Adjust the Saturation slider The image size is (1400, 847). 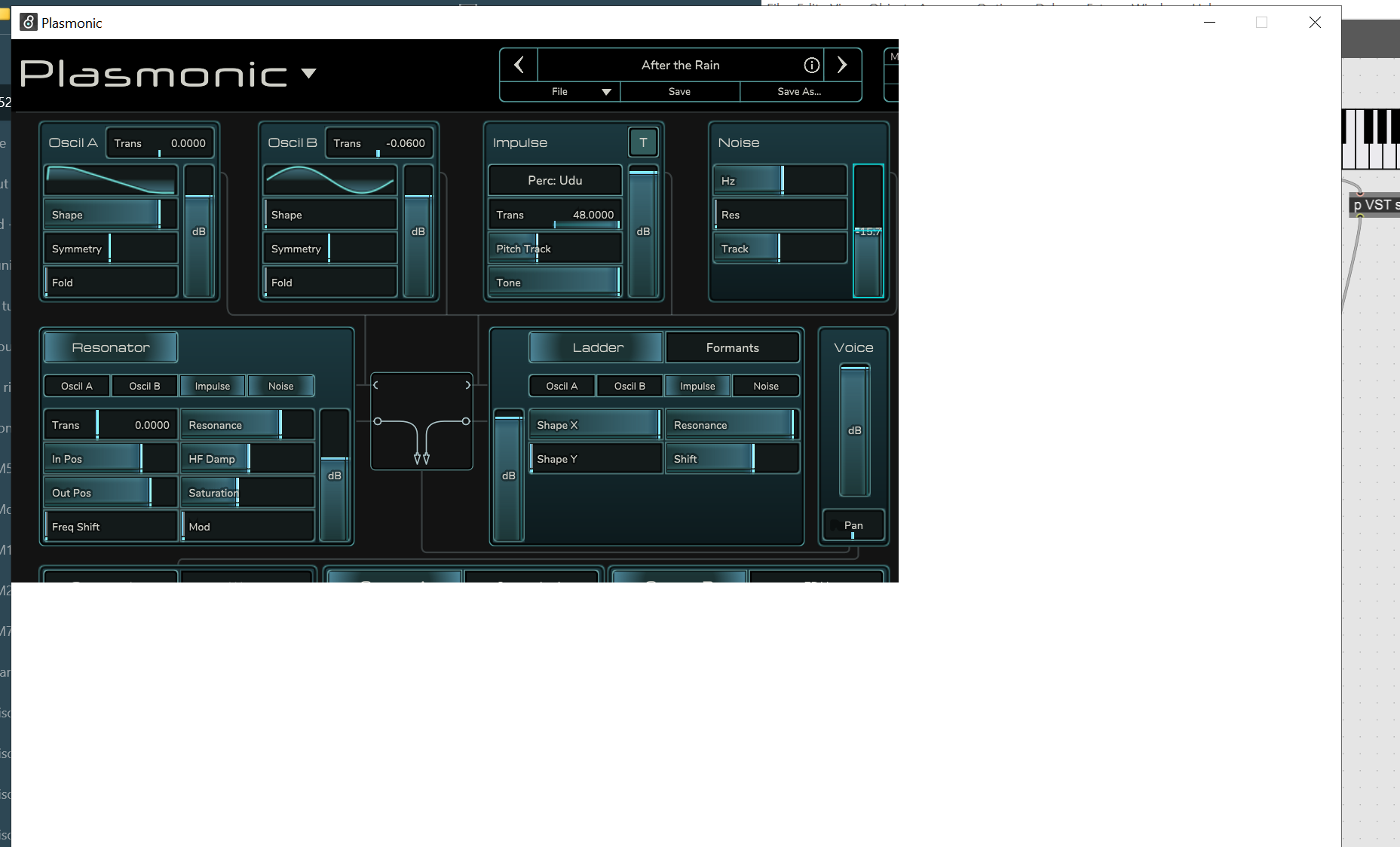click(x=247, y=493)
